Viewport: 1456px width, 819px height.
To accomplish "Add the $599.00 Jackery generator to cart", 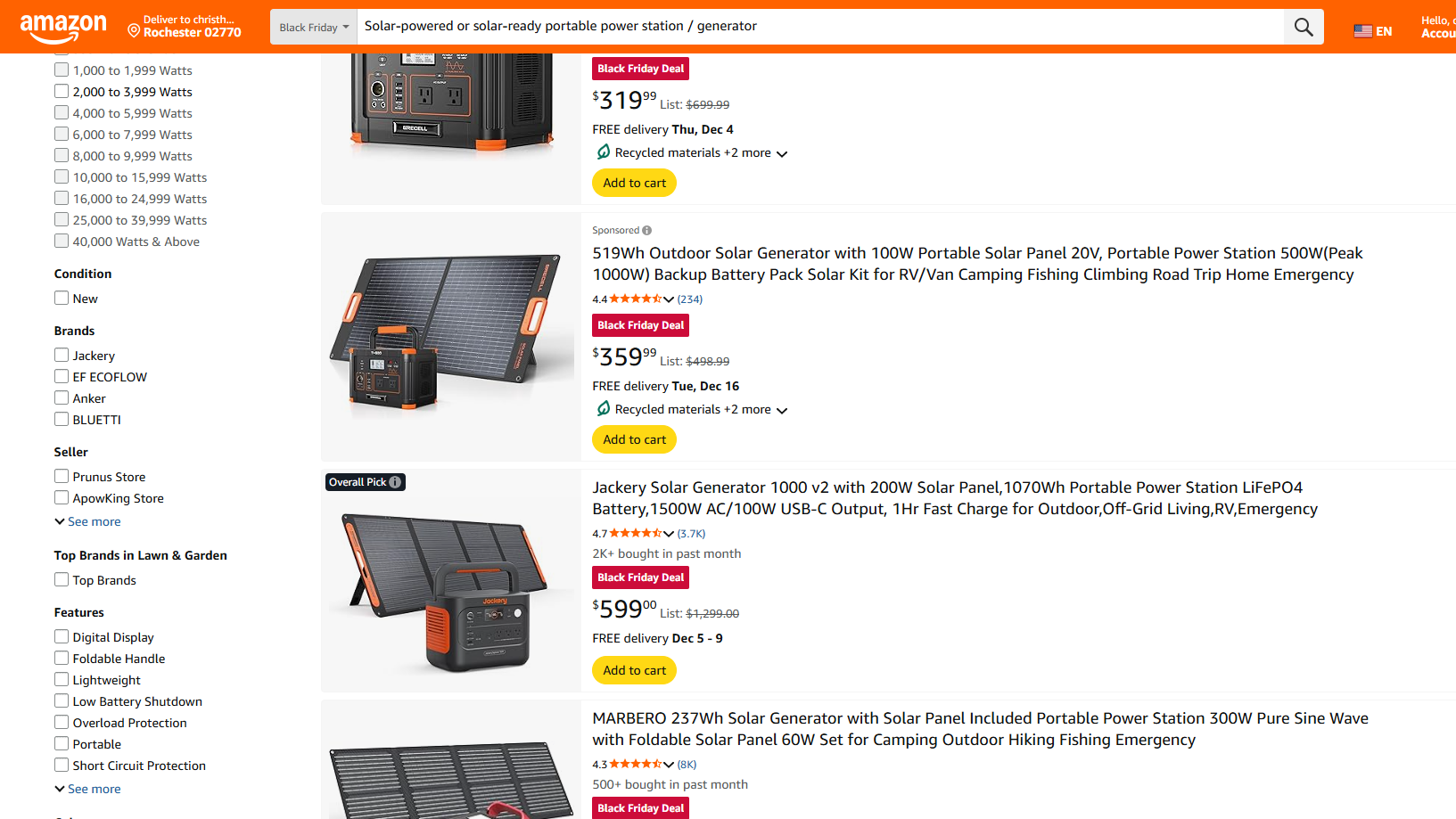I will click(x=634, y=670).
